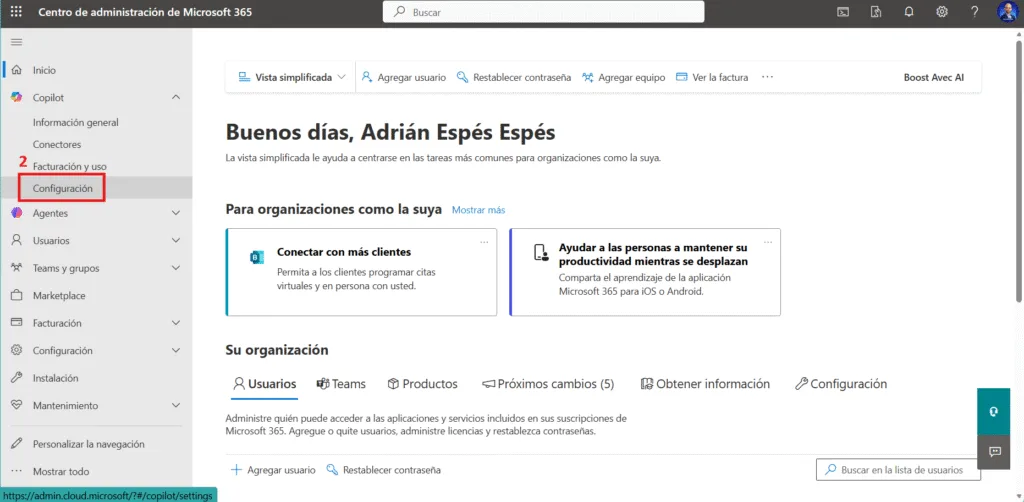Expand the Agentes section chevron

(x=176, y=213)
